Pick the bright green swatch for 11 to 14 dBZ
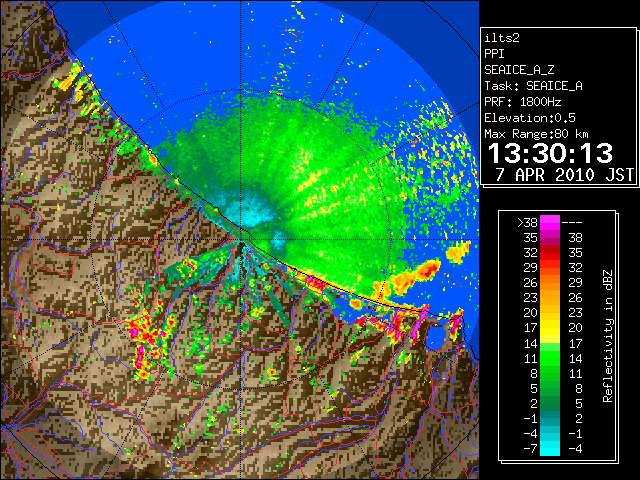 (550, 358)
